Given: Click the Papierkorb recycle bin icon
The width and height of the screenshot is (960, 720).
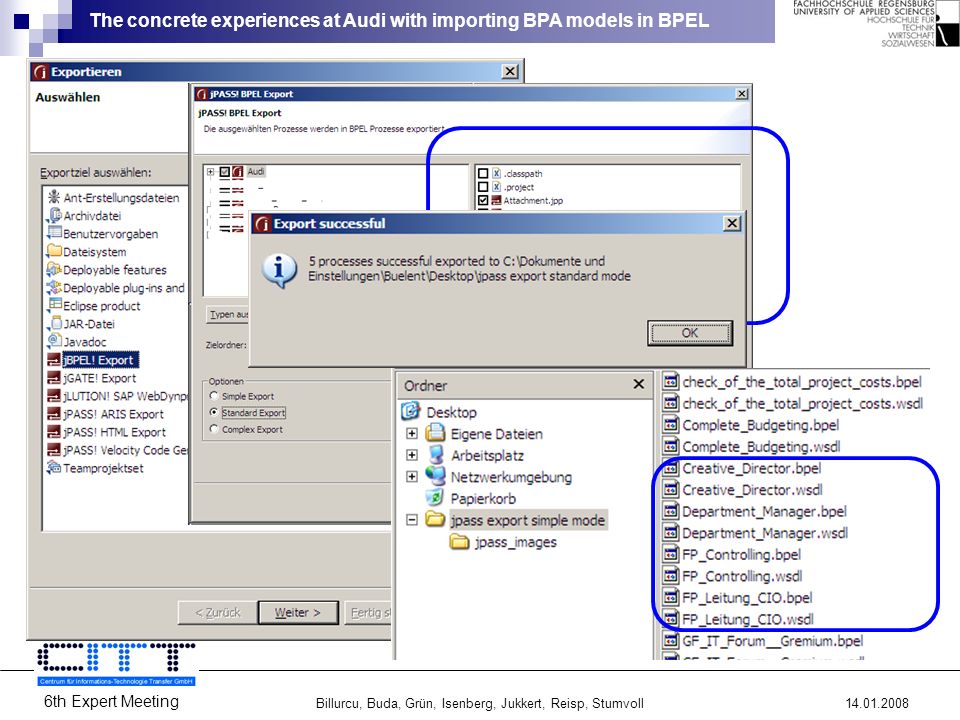Looking at the screenshot, I should (x=434, y=498).
